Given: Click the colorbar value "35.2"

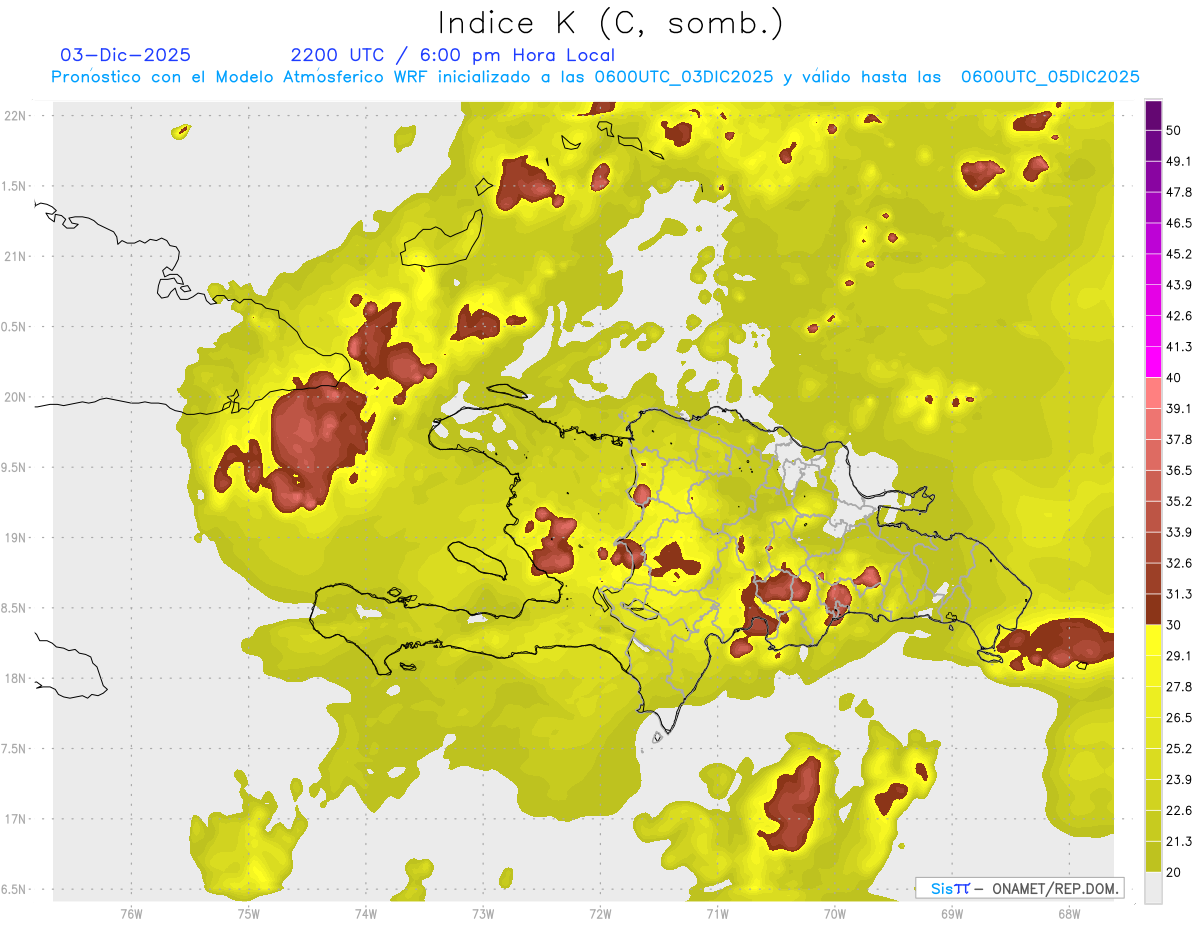Looking at the screenshot, I should [1179, 501].
